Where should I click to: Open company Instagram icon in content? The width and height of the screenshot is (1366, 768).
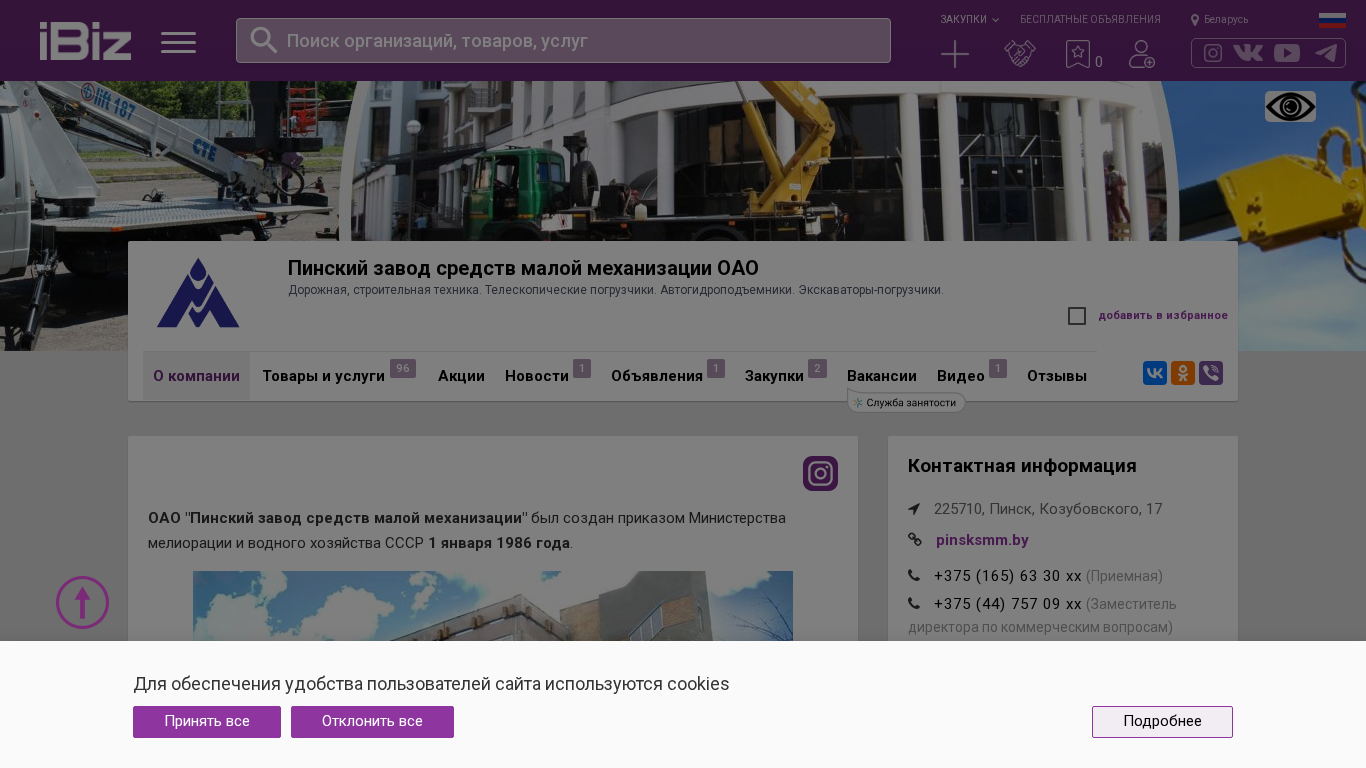(x=820, y=473)
